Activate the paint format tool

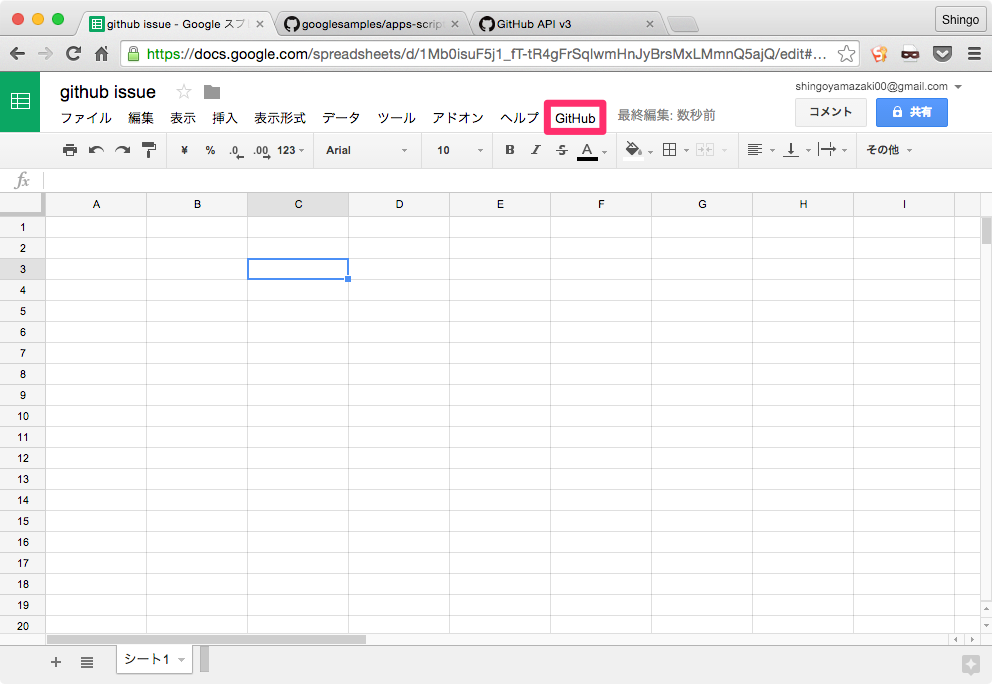[147, 149]
